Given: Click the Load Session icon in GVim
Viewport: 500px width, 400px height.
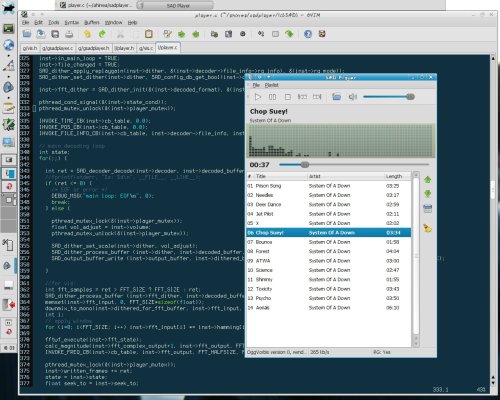Looking at the screenshot, I should pyautogui.click(x=214, y=34).
